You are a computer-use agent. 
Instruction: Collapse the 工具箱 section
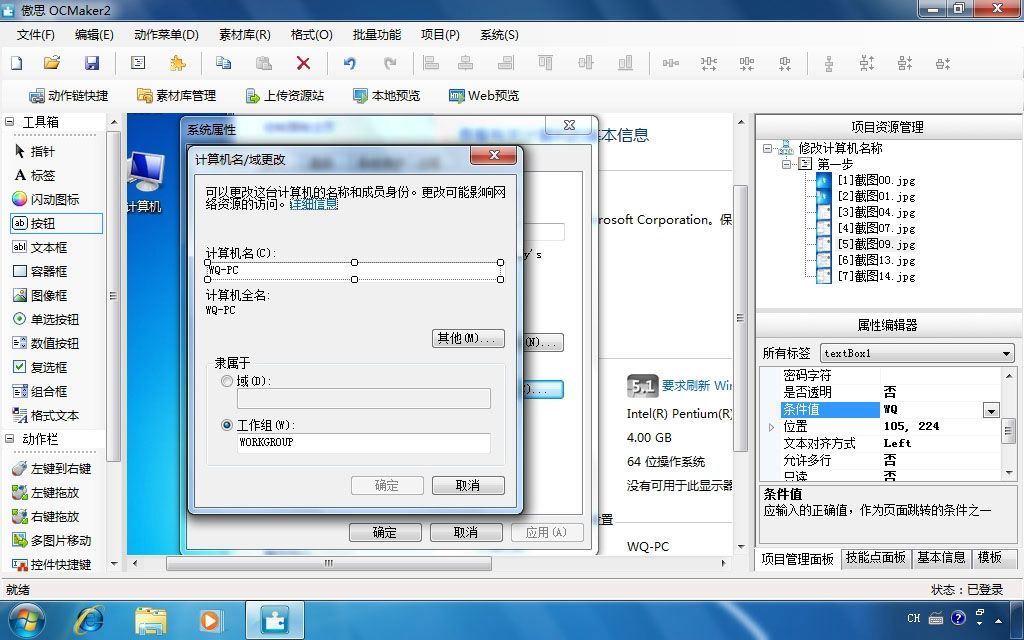(x=10, y=121)
